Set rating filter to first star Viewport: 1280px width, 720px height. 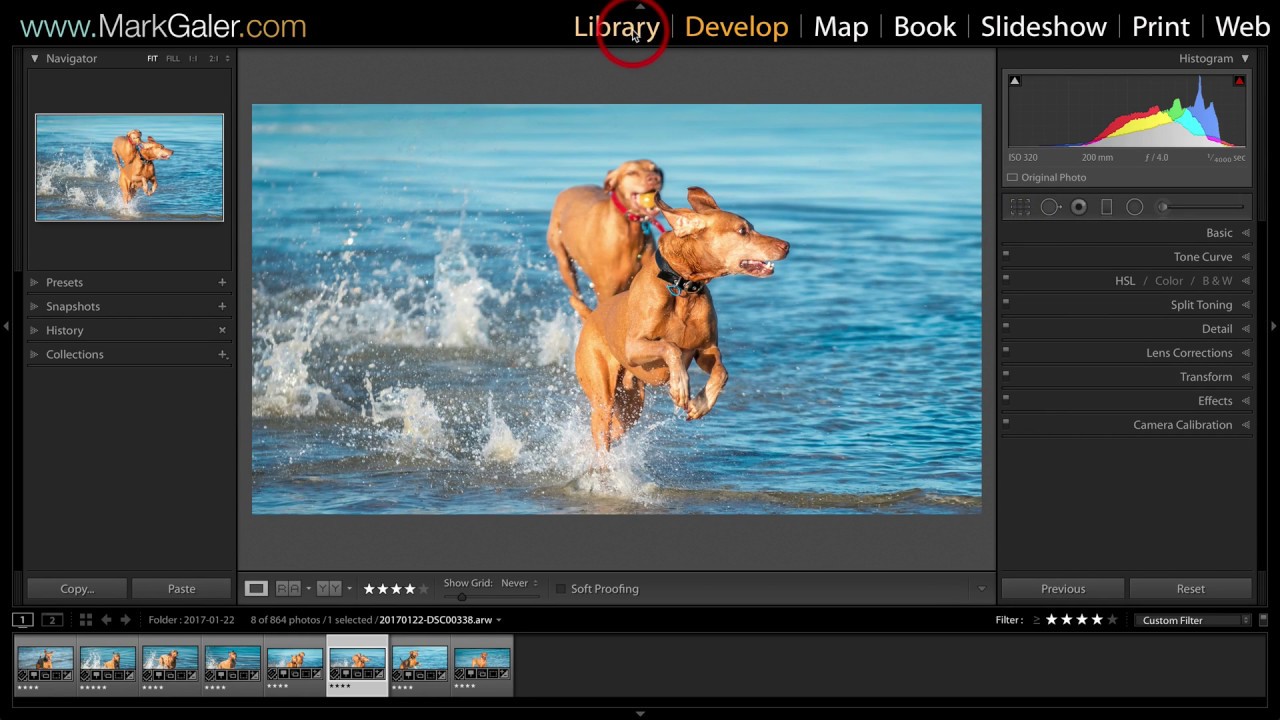(x=1051, y=620)
